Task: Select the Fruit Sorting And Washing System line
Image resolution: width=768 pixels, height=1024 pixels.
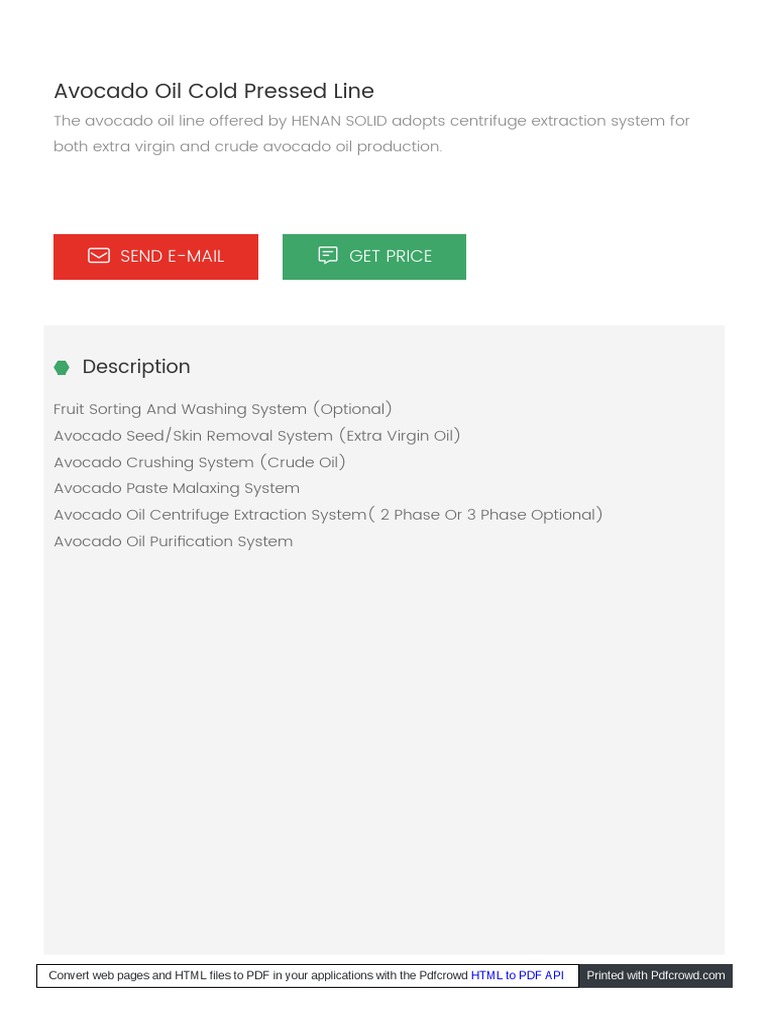Action: tap(223, 409)
